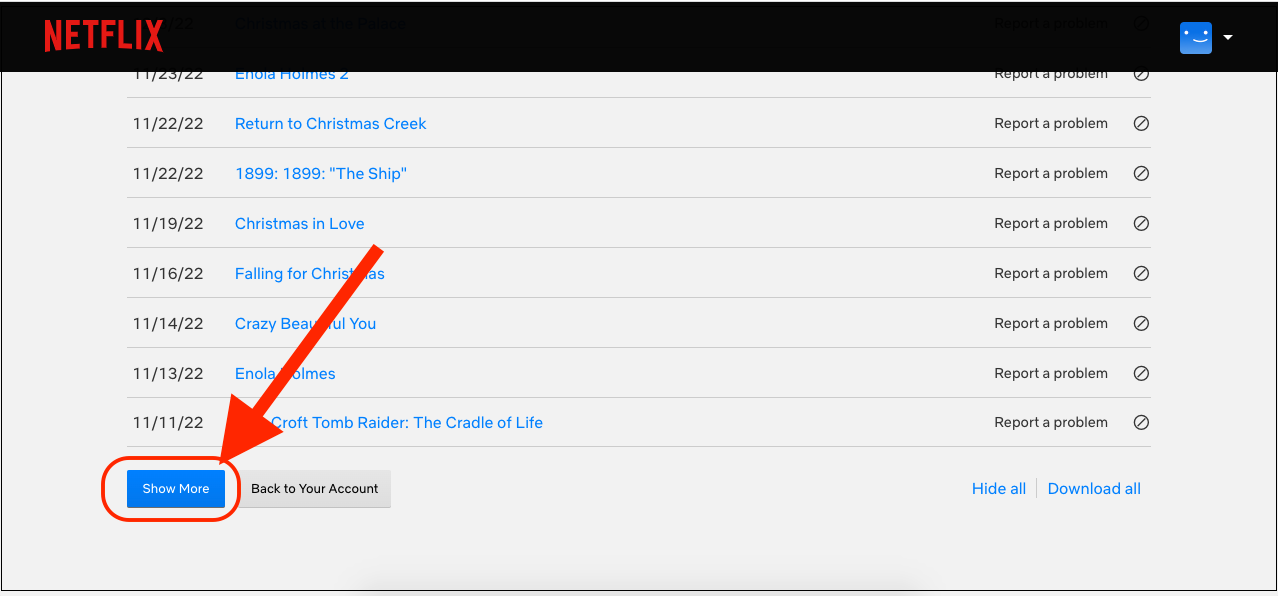Click the Hide all link
The height and width of the screenshot is (596, 1278).
point(999,489)
